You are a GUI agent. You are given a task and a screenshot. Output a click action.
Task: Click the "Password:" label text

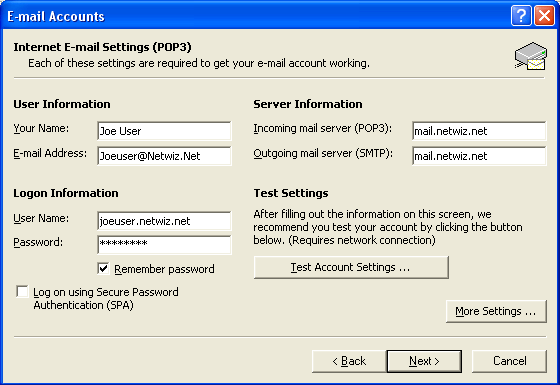coord(38,242)
